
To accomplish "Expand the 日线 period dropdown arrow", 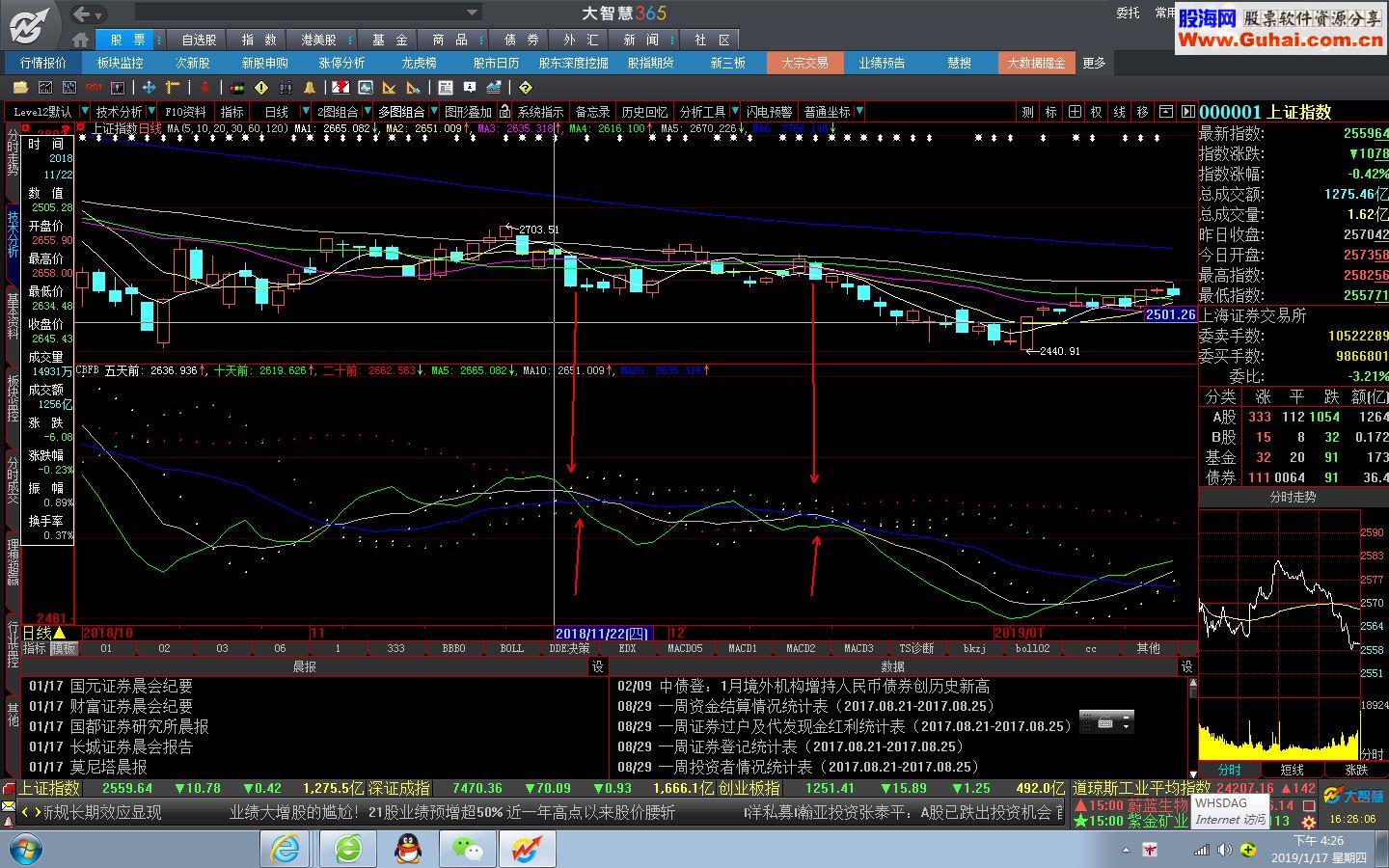I will (x=307, y=112).
